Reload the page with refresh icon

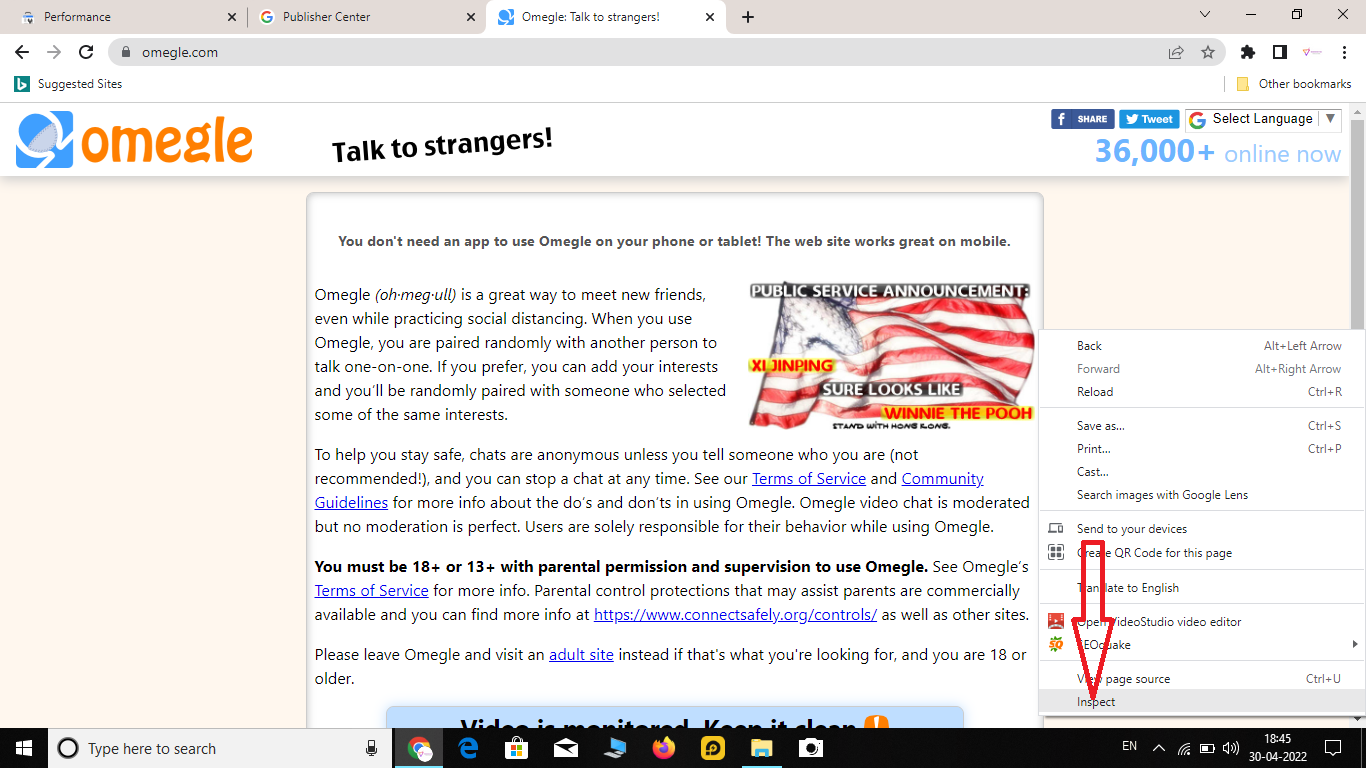point(86,52)
